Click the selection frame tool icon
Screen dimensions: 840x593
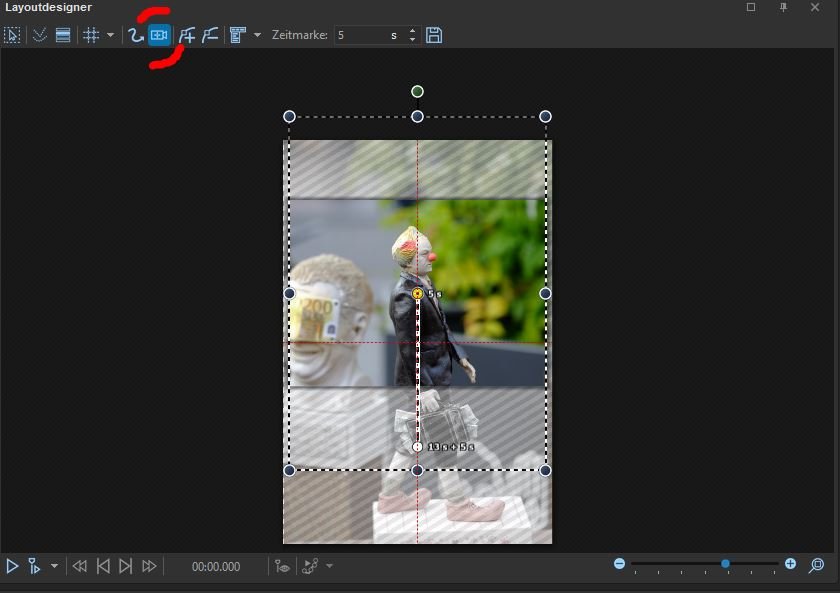(x=13, y=35)
